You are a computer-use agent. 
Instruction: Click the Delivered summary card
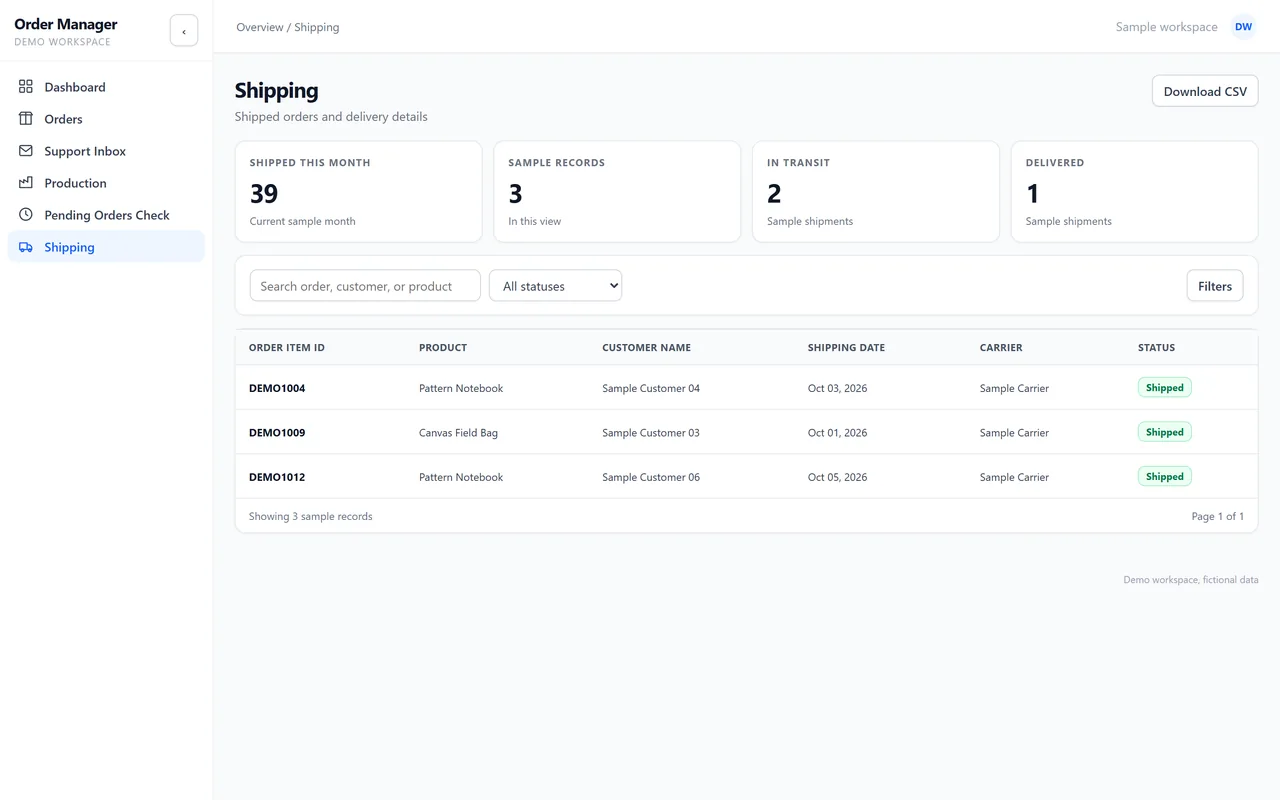click(x=1134, y=192)
